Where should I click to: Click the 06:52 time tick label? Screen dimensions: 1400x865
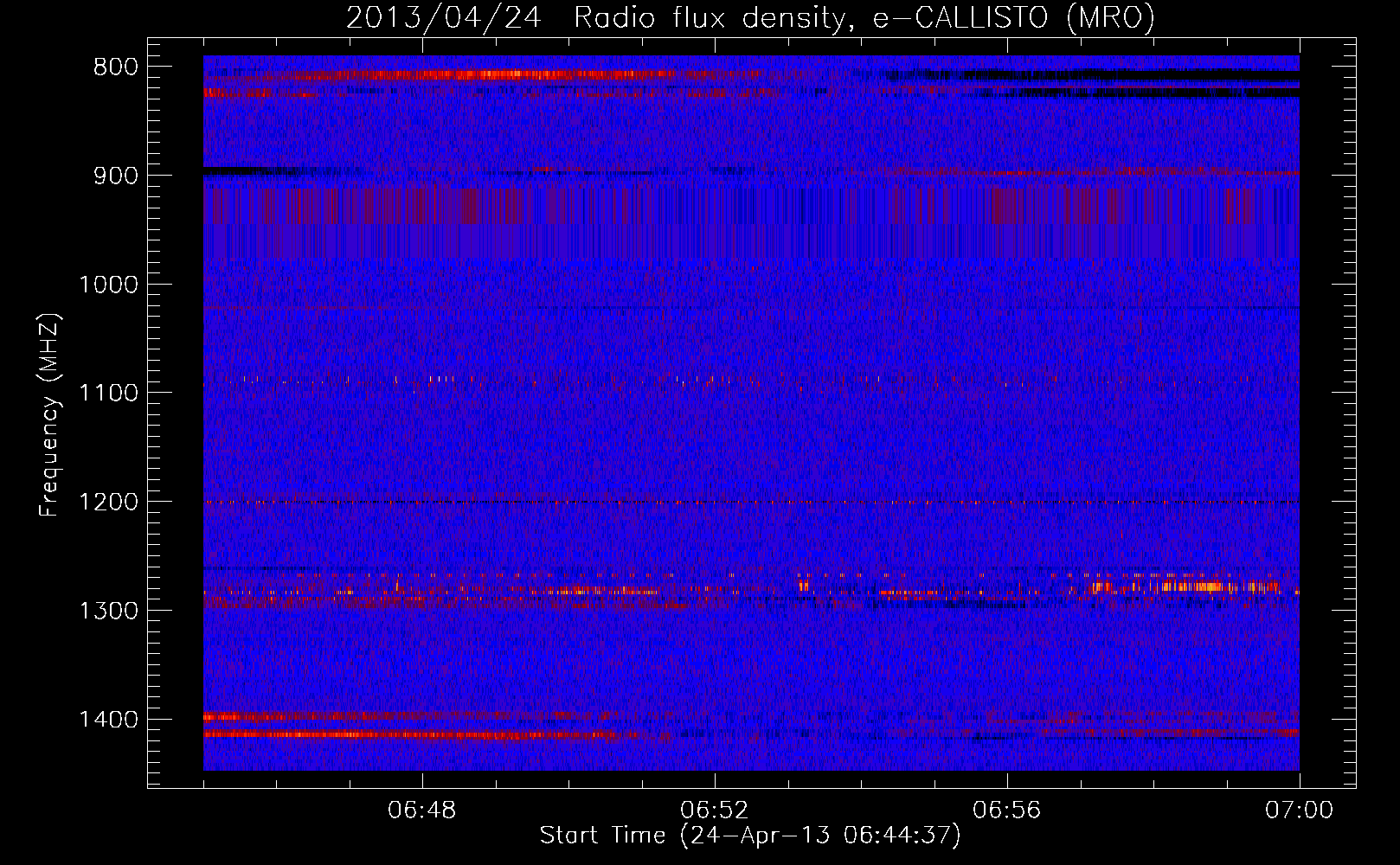(715, 811)
